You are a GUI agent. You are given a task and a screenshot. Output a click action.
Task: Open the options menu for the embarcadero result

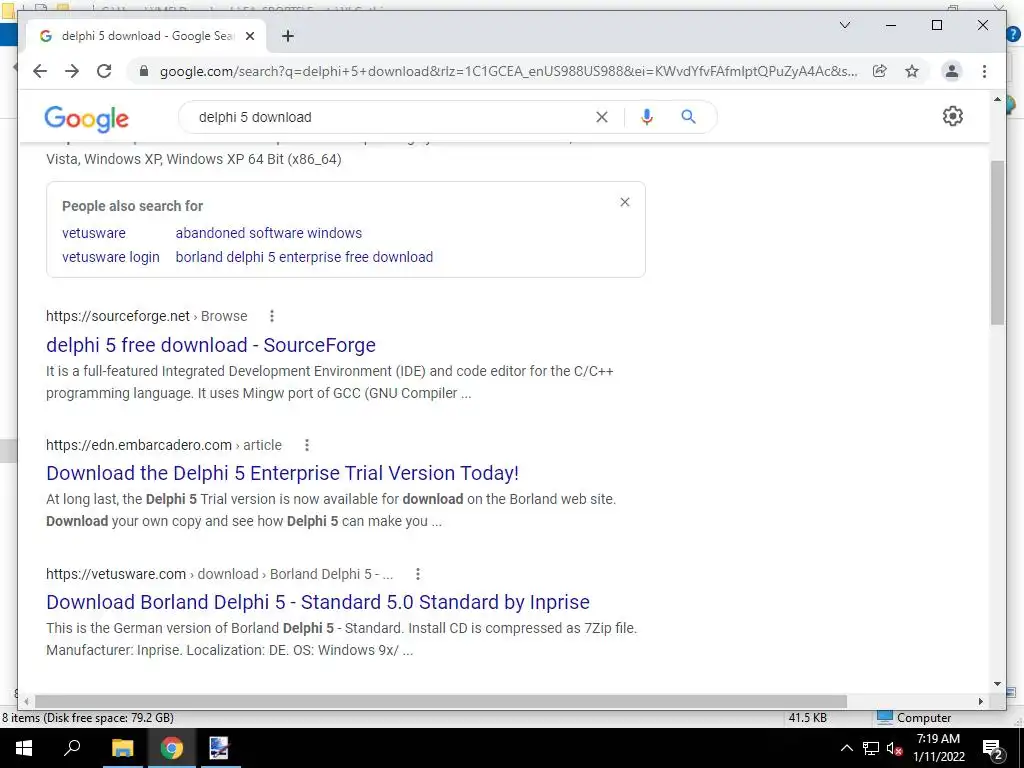[306, 445]
